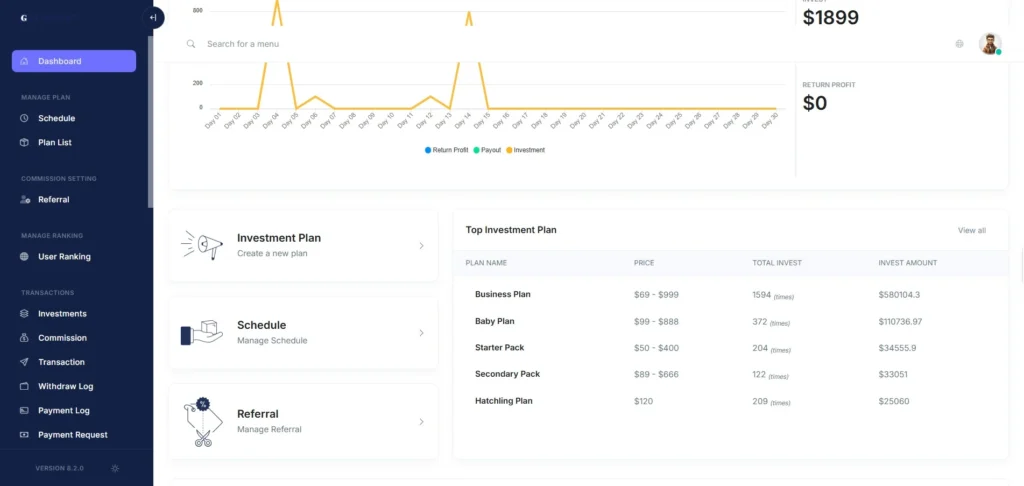Toggle the orange Investment legend swatch

(x=509, y=150)
